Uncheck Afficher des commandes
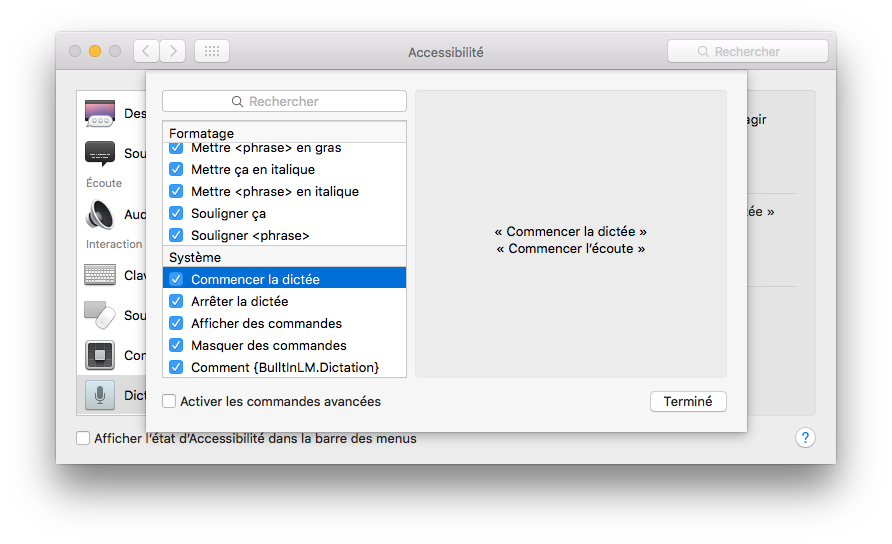The height and width of the screenshot is (544, 892). (176, 323)
